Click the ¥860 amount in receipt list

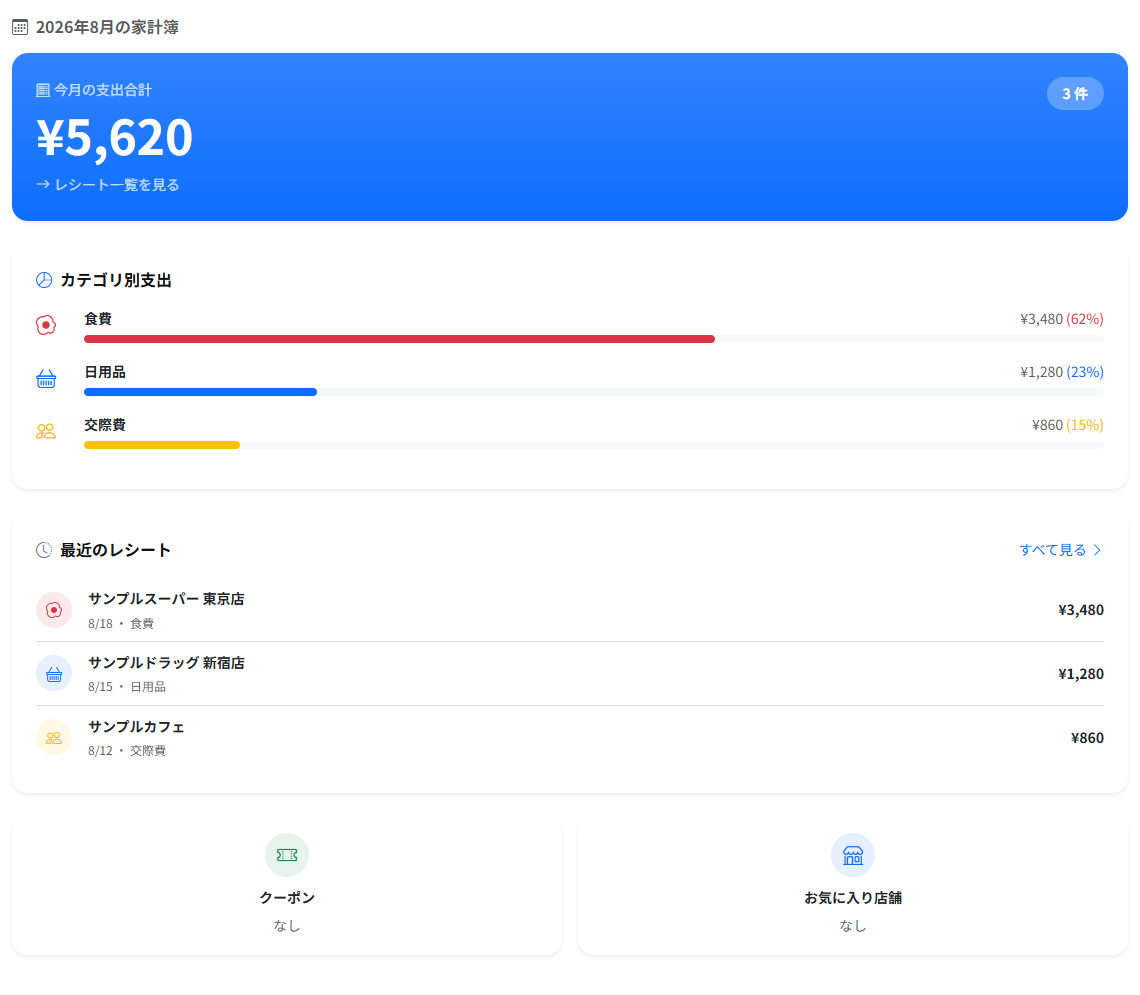click(x=1087, y=738)
